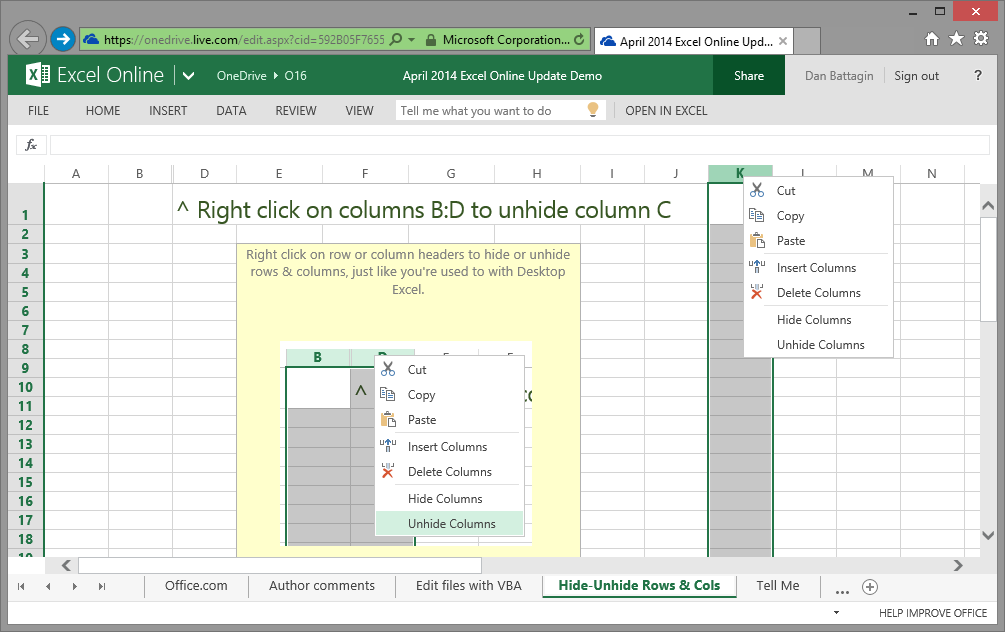This screenshot has height=632, width=1005.
Task: Add a new sheet with the plus icon
Action: (x=870, y=587)
